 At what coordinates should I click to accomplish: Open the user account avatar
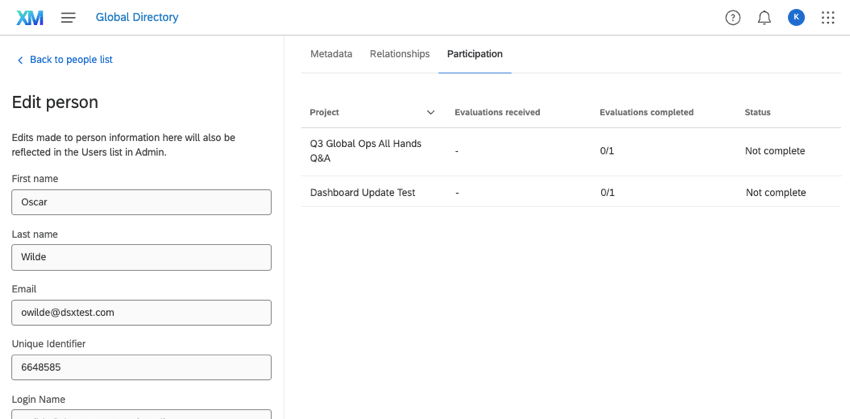pyautogui.click(x=796, y=17)
